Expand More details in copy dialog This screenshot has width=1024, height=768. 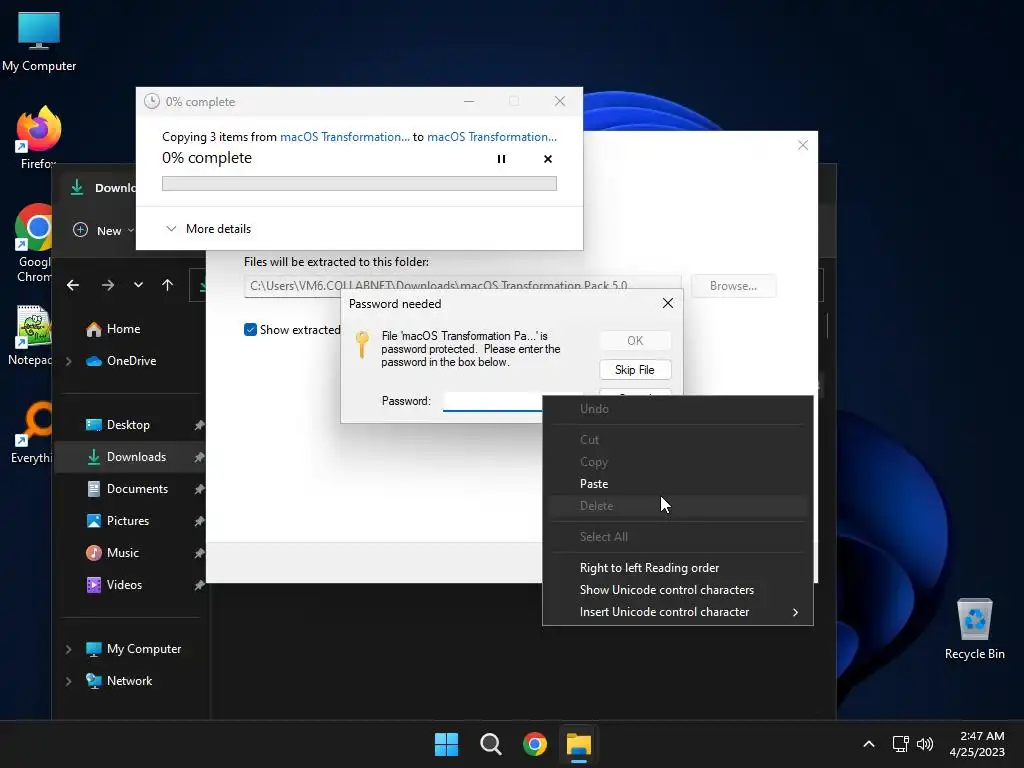click(208, 229)
